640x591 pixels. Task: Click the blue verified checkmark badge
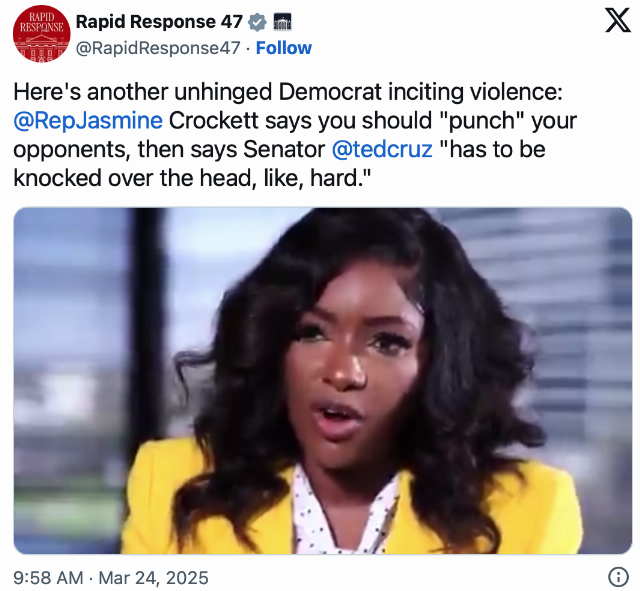click(x=258, y=22)
